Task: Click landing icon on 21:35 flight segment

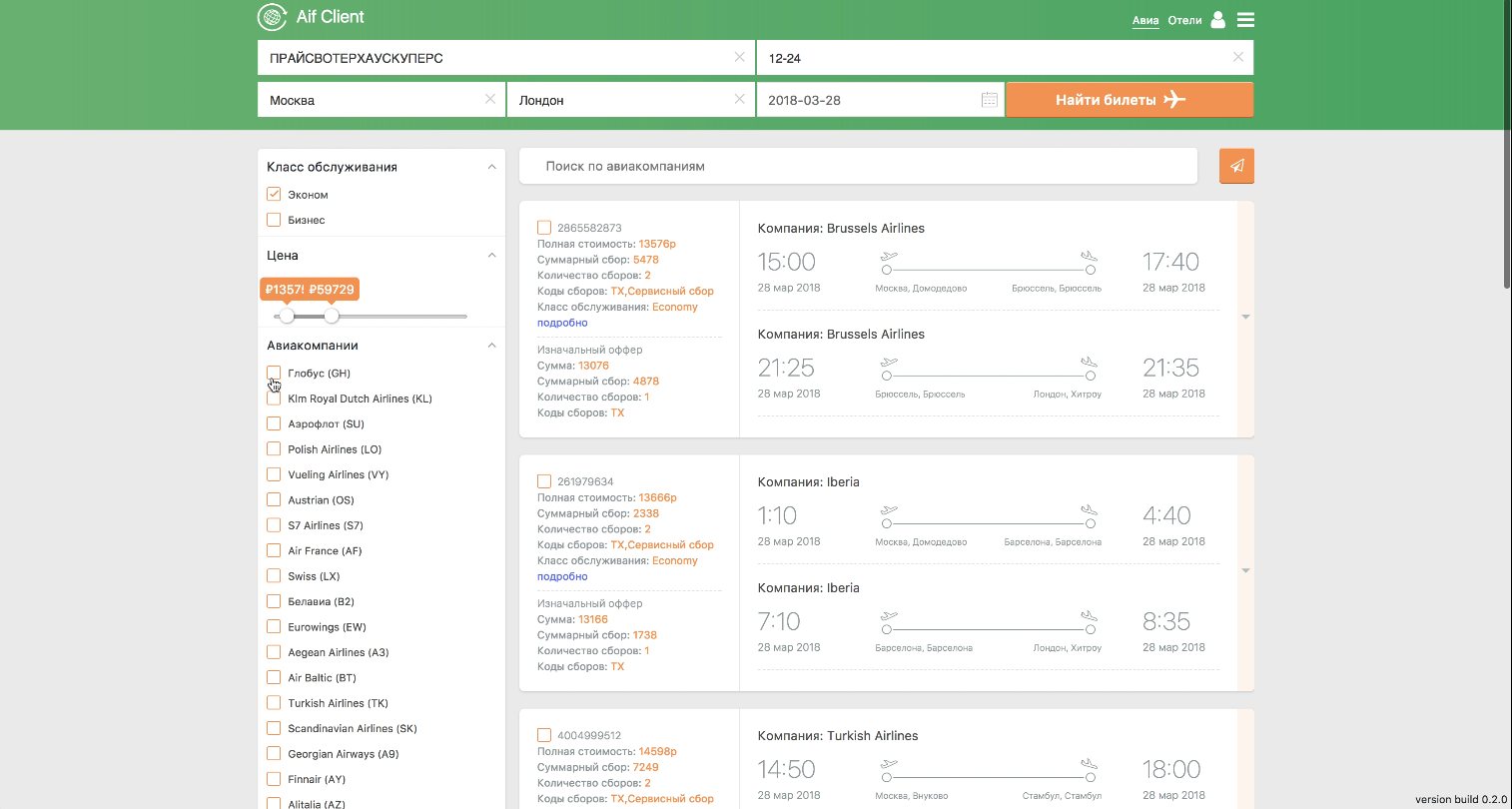Action: click(1089, 363)
